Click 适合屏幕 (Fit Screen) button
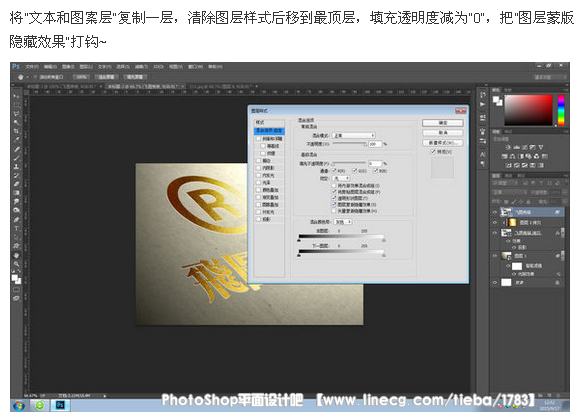Image resolution: width=585 pixels, height=417 pixels. (106, 77)
